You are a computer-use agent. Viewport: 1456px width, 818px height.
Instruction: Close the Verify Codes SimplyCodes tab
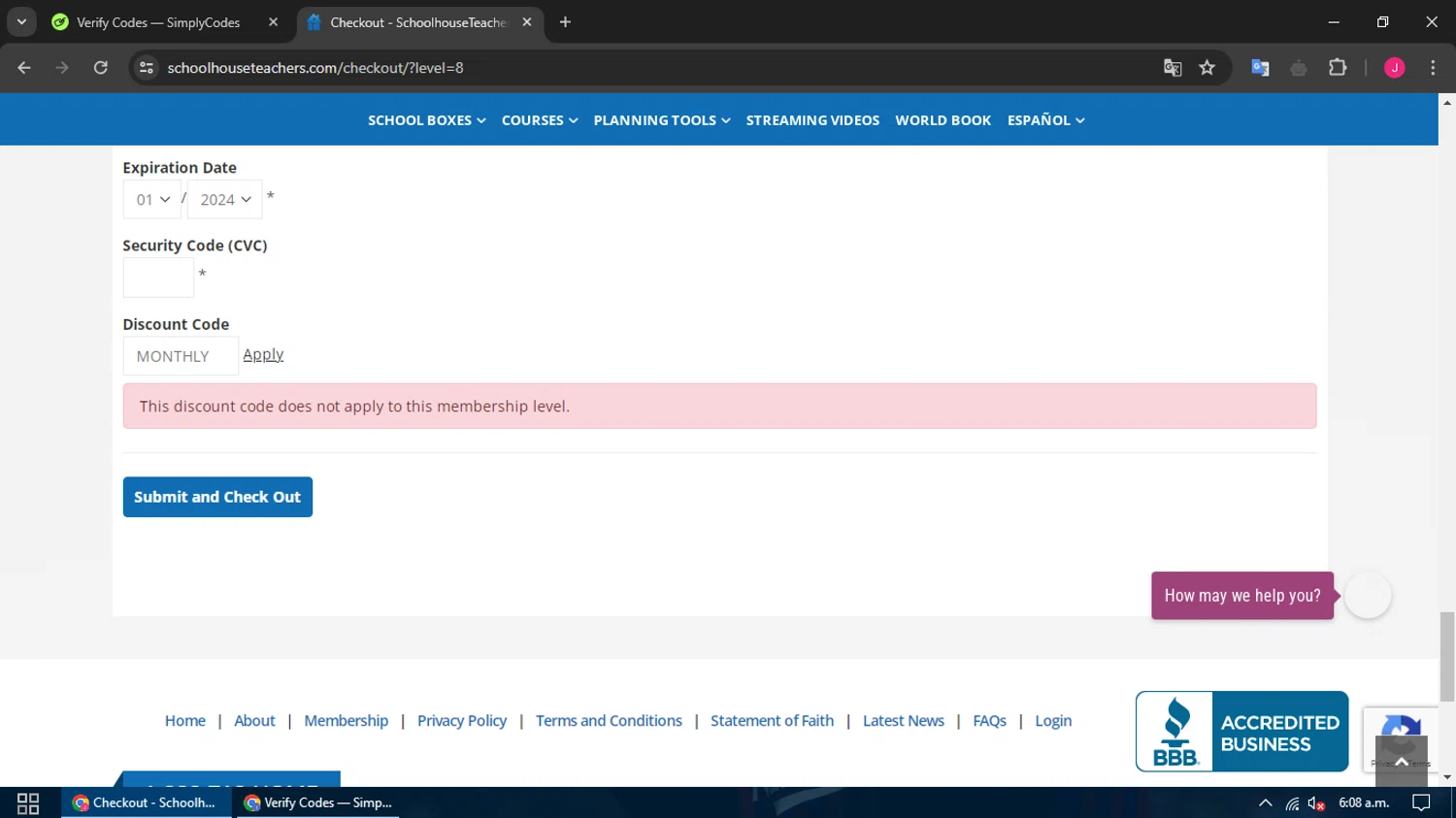point(273,22)
